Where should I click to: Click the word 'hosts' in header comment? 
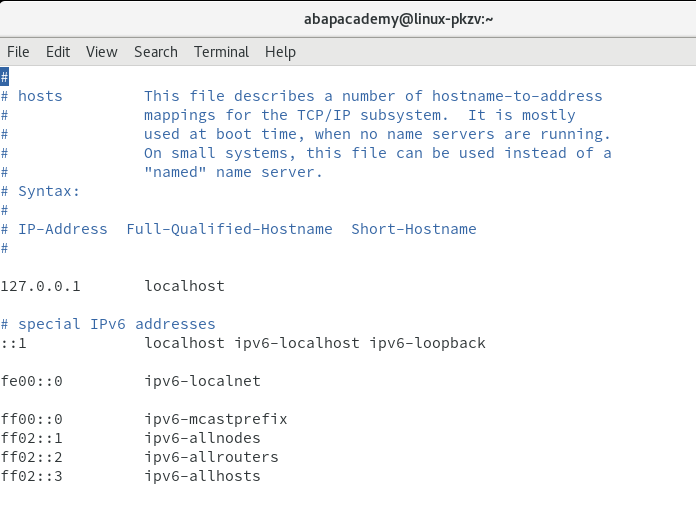click(40, 96)
